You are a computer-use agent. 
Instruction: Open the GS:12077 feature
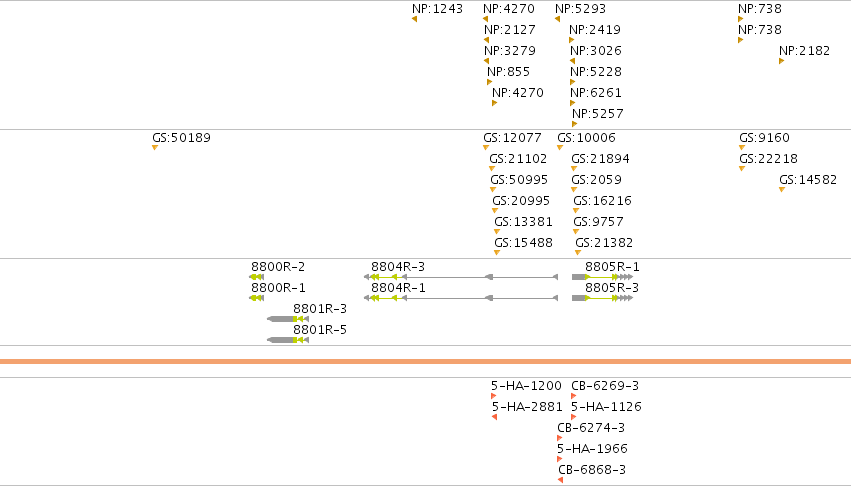tap(512, 138)
